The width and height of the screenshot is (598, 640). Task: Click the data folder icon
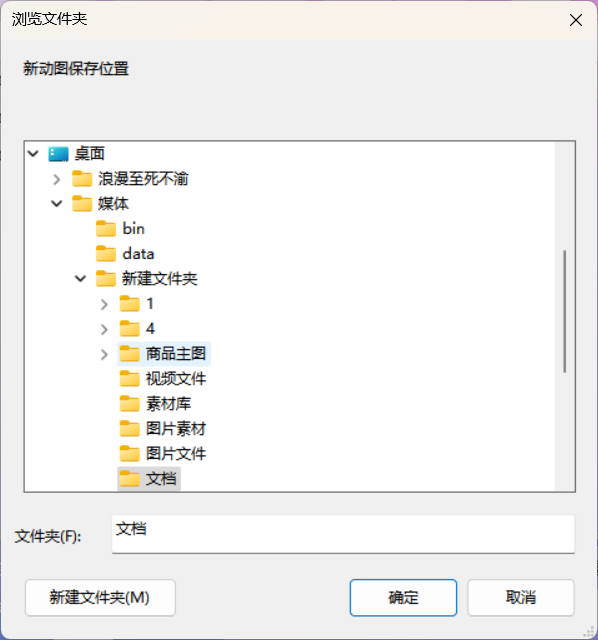point(106,253)
